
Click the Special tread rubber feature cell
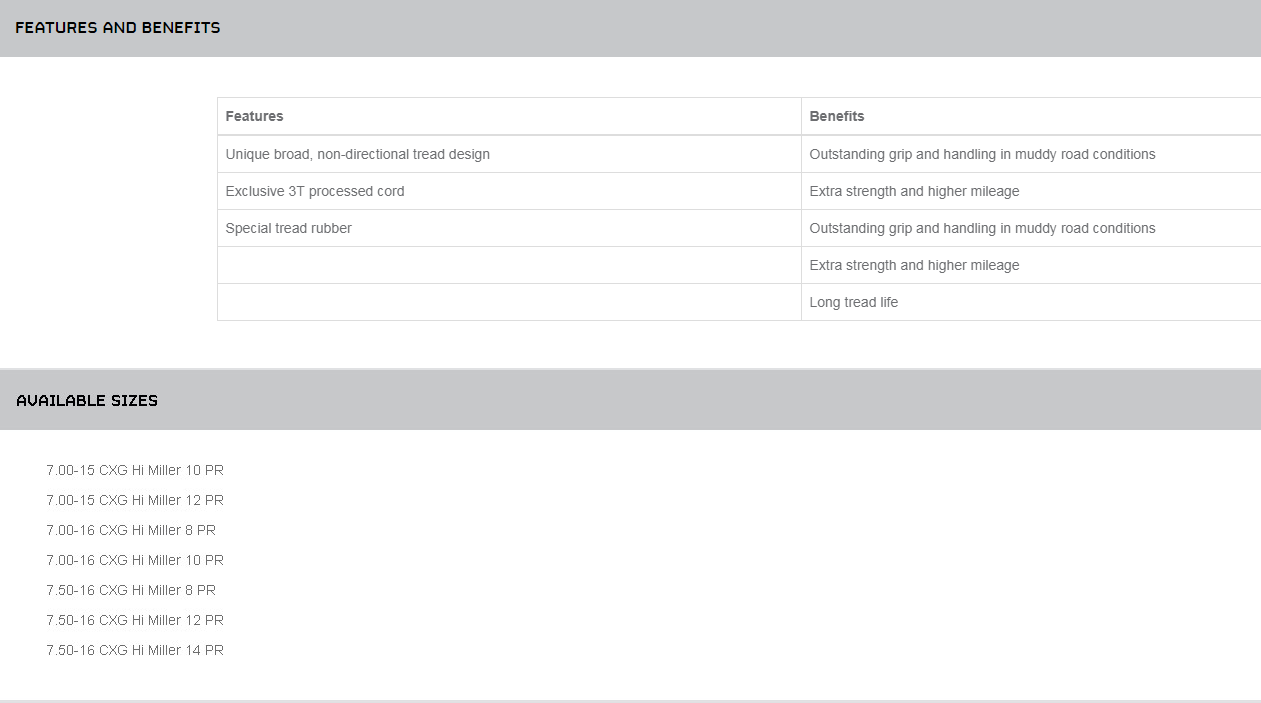289,228
